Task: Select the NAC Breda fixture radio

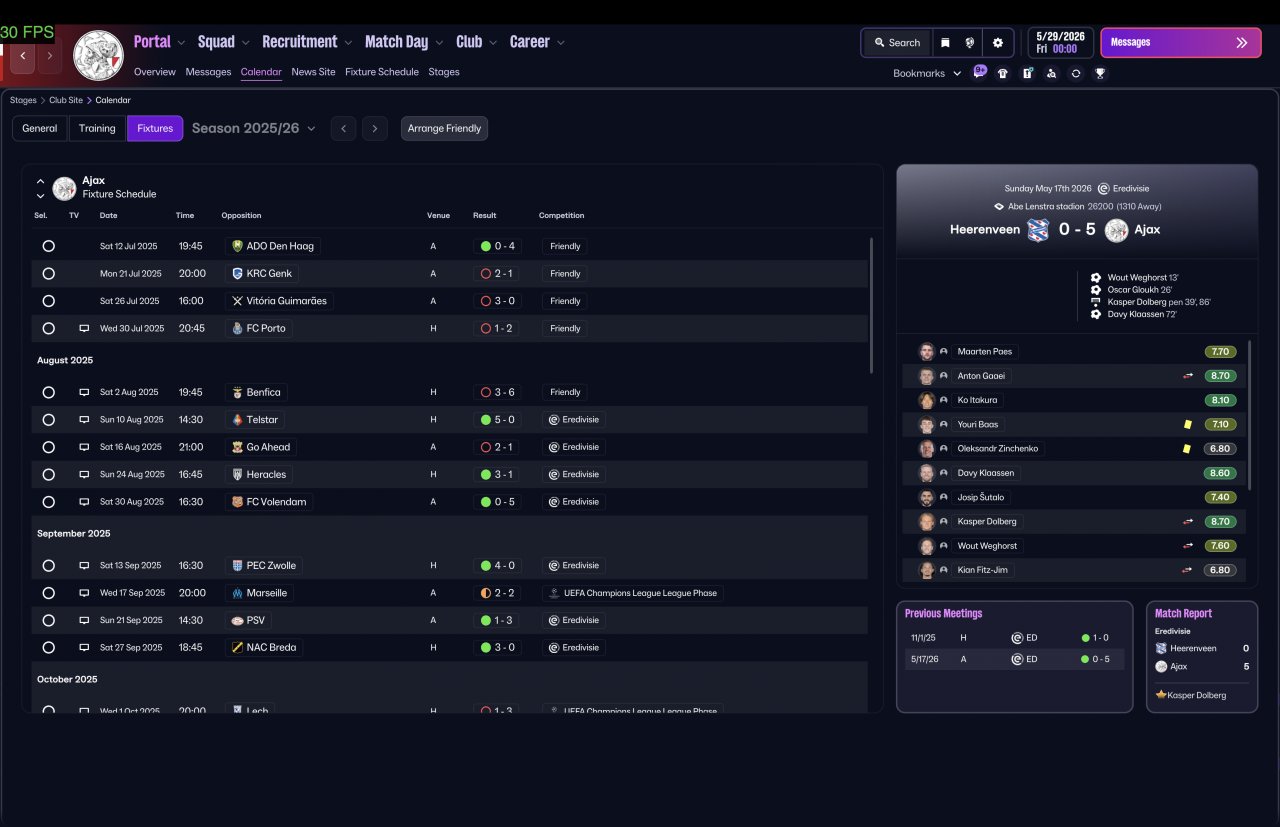Action: (48, 647)
